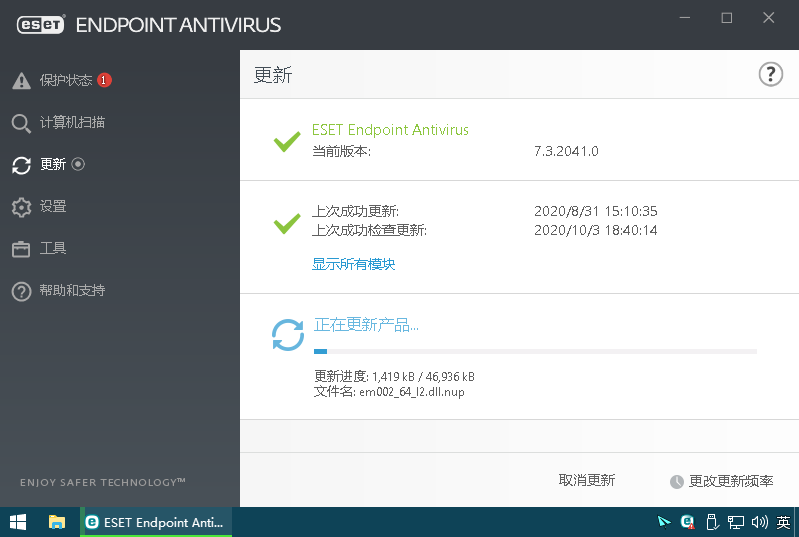The width and height of the screenshot is (799, 537).
Task: Click the 更新 page heading
Action: [x=273, y=75]
